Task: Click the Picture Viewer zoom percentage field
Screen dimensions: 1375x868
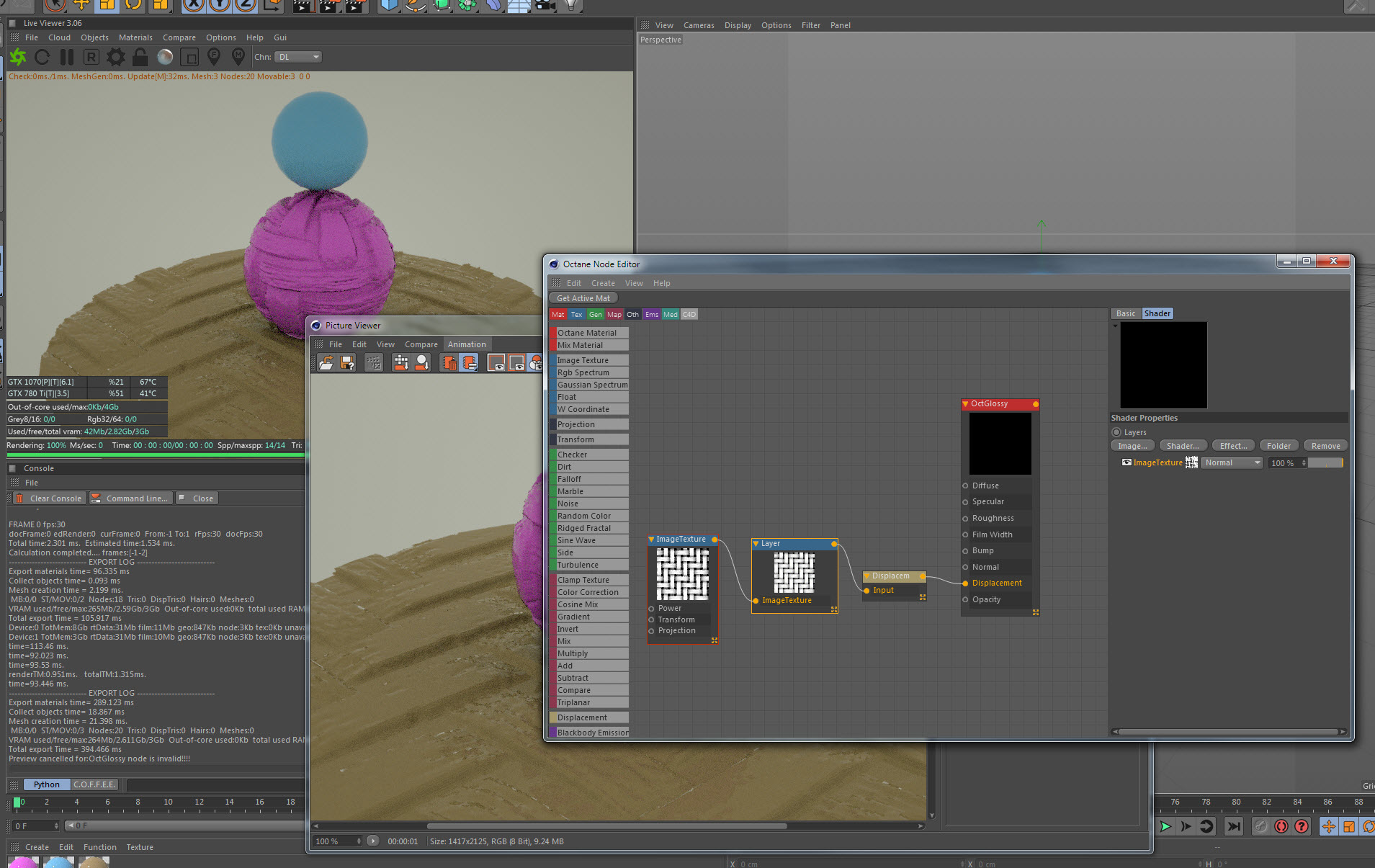Action: tap(337, 841)
